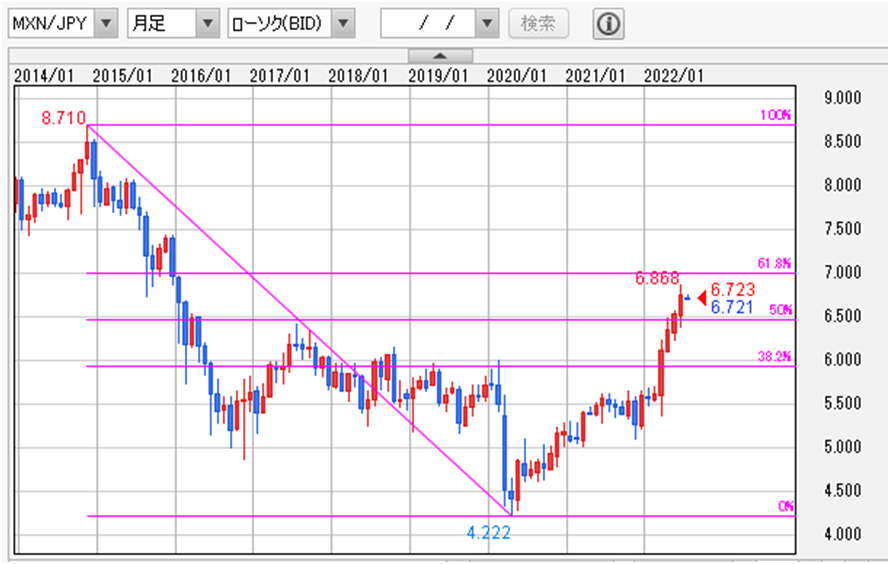890x564 pixels.
Task: Click the 50% Fibonacci level label
Action: (780, 310)
